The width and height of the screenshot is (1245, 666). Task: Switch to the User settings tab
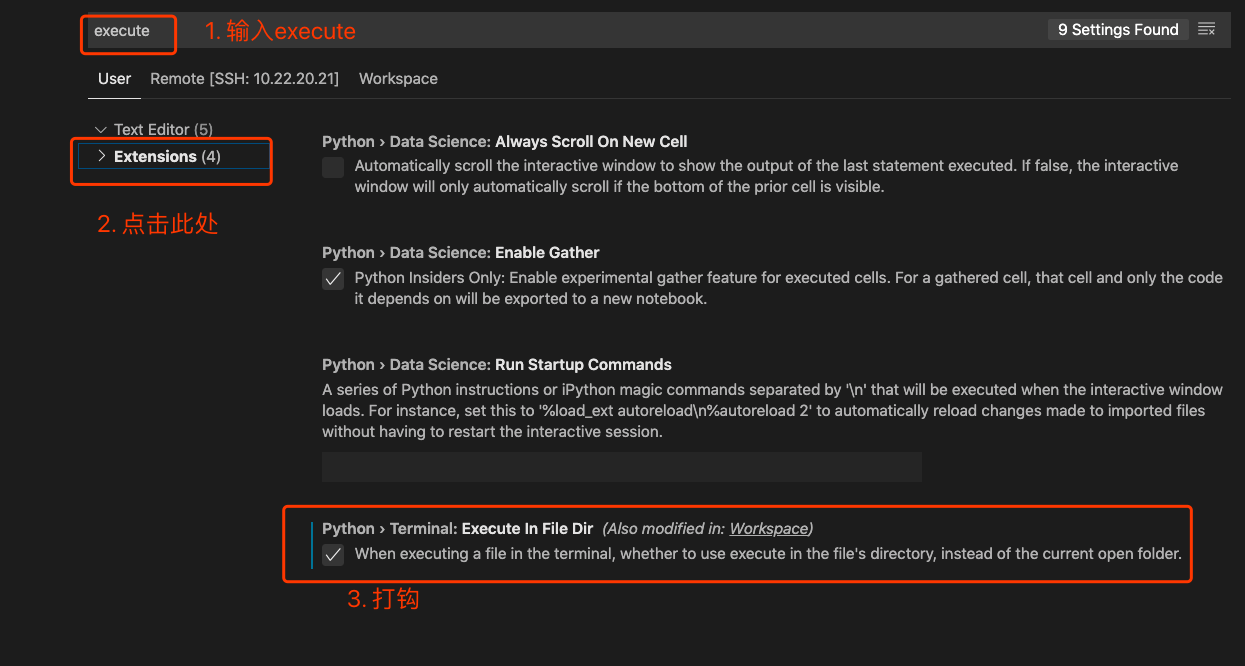coord(114,79)
